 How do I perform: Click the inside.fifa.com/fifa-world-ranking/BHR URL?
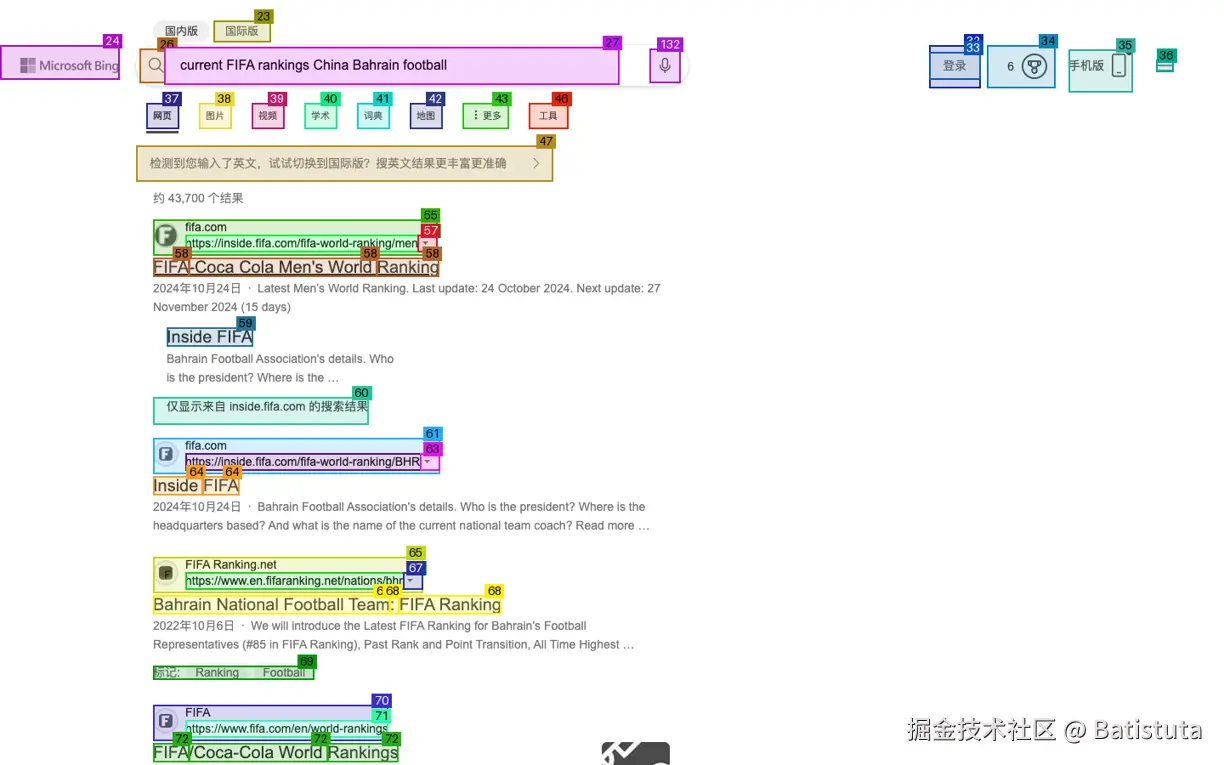click(303, 462)
